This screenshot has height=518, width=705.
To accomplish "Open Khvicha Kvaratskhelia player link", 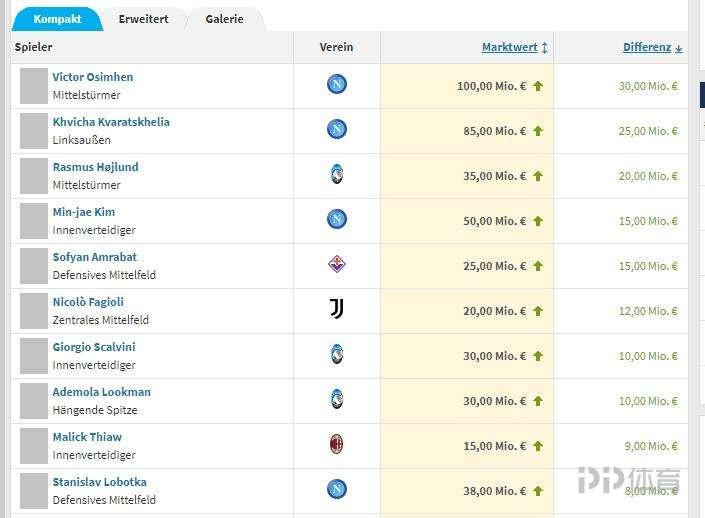I will (x=111, y=122).
